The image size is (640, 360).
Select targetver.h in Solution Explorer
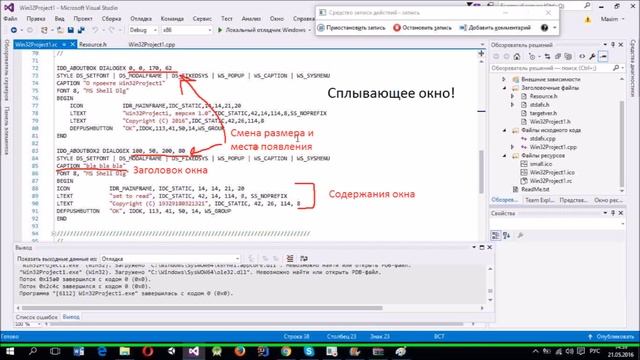point(543,113)
